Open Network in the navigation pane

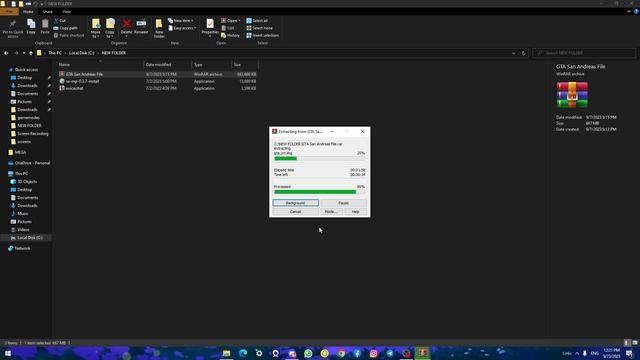click(22, 248)
